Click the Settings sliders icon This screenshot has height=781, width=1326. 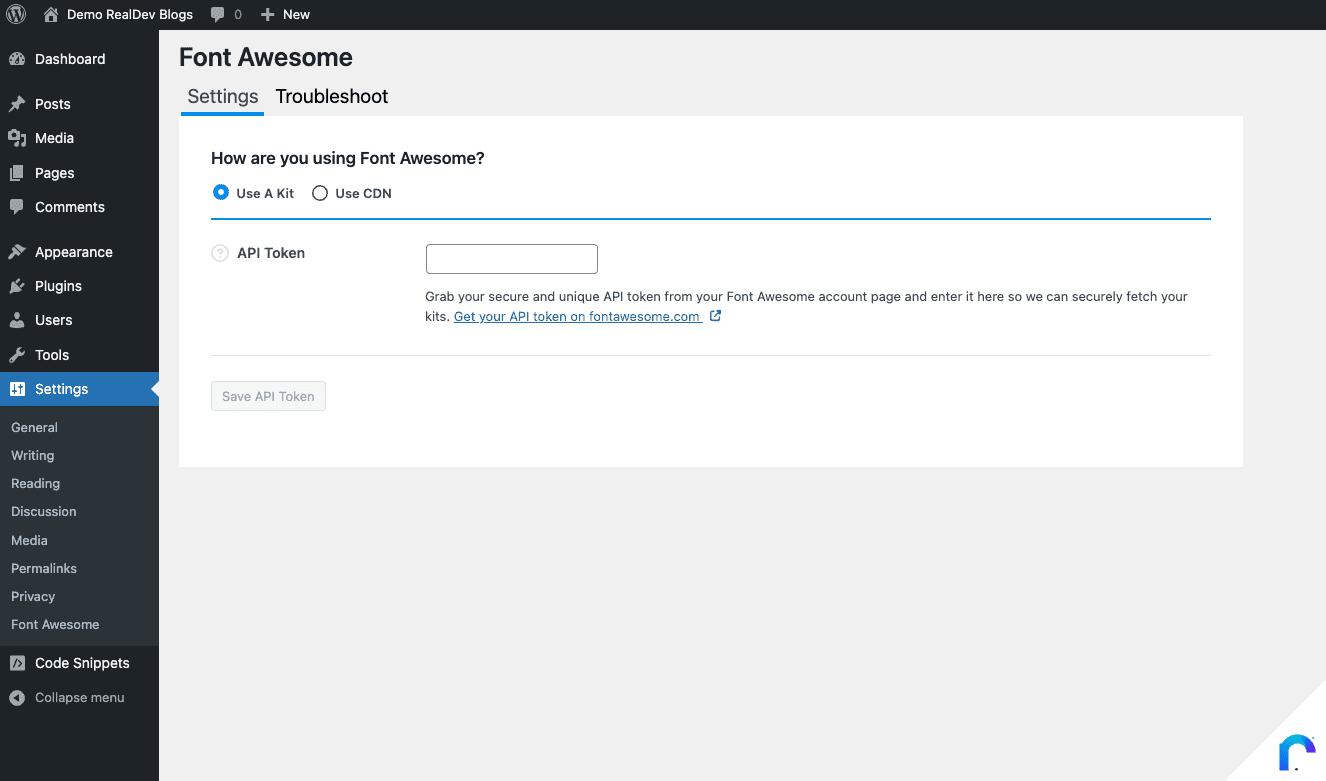coord(17,389)
